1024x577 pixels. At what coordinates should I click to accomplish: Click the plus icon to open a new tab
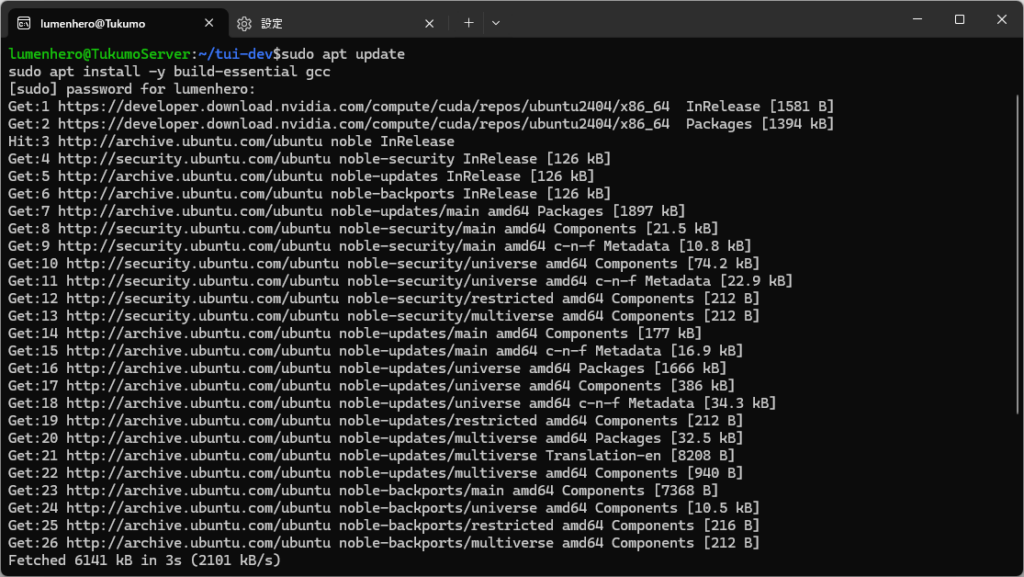click(x=468, y=22)
